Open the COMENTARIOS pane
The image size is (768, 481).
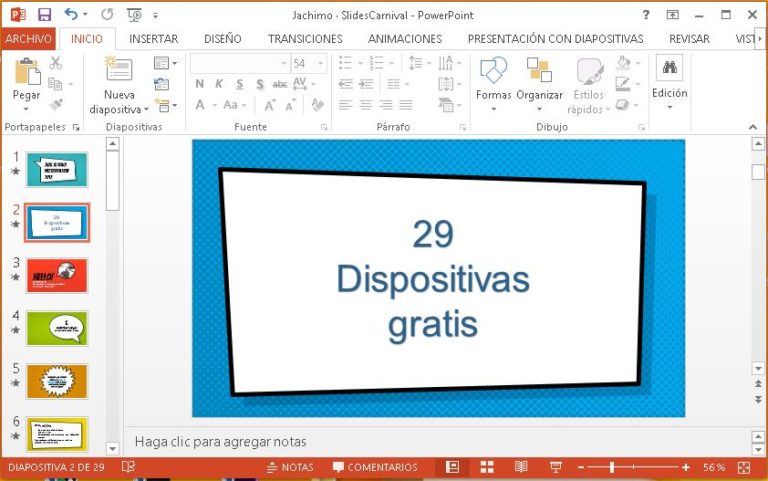pos(375,467)
